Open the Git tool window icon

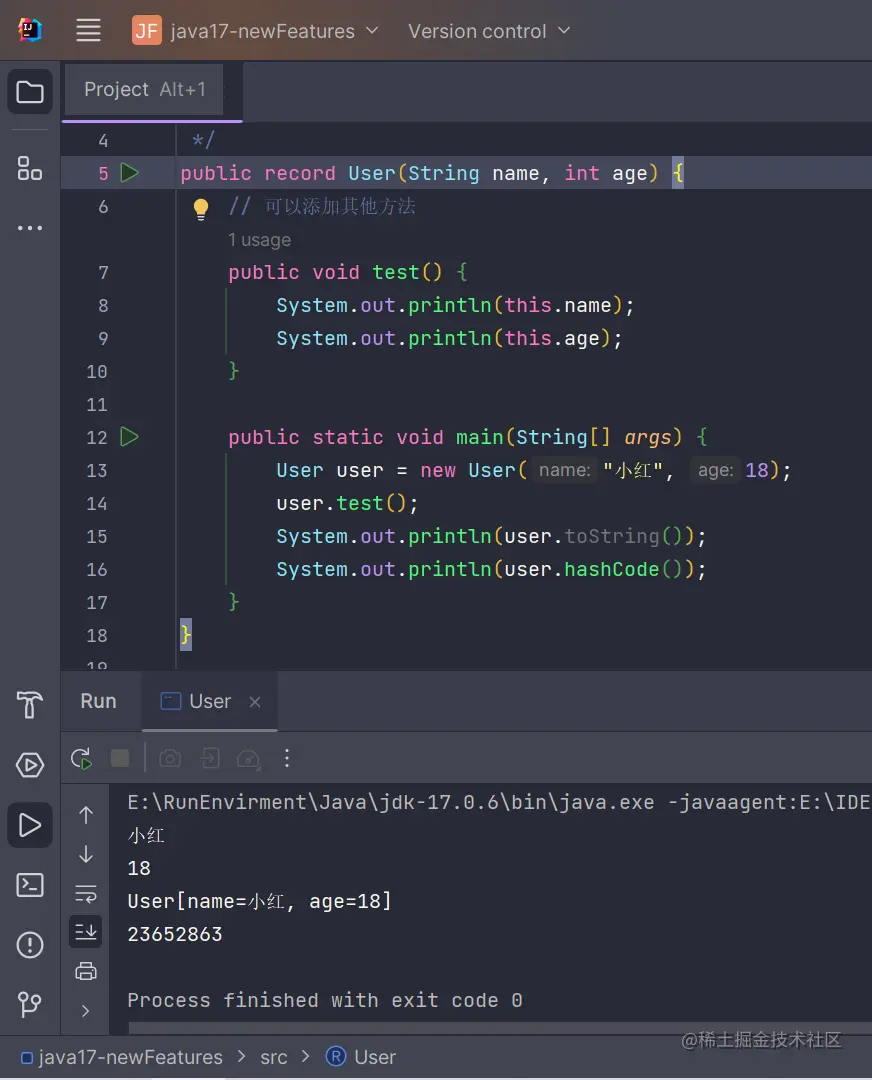coord(30,1004)
